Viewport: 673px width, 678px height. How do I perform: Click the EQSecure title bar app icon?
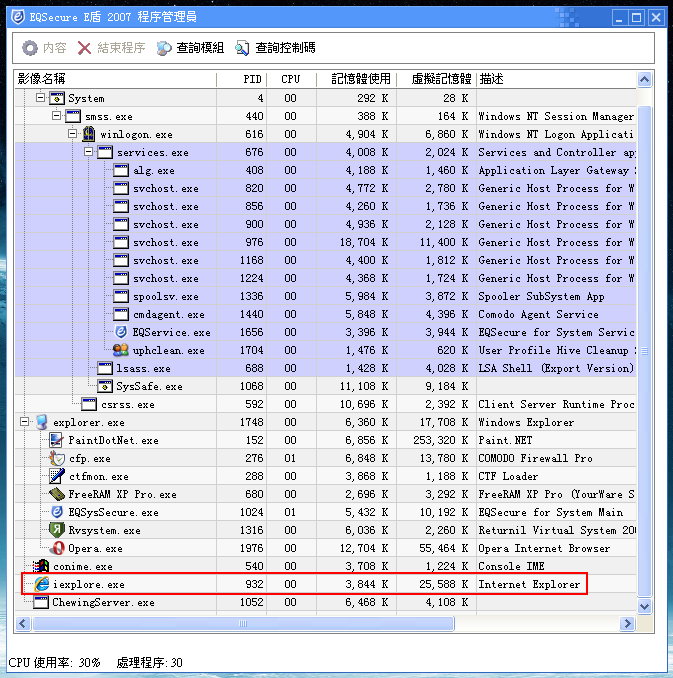coord(18,16)
